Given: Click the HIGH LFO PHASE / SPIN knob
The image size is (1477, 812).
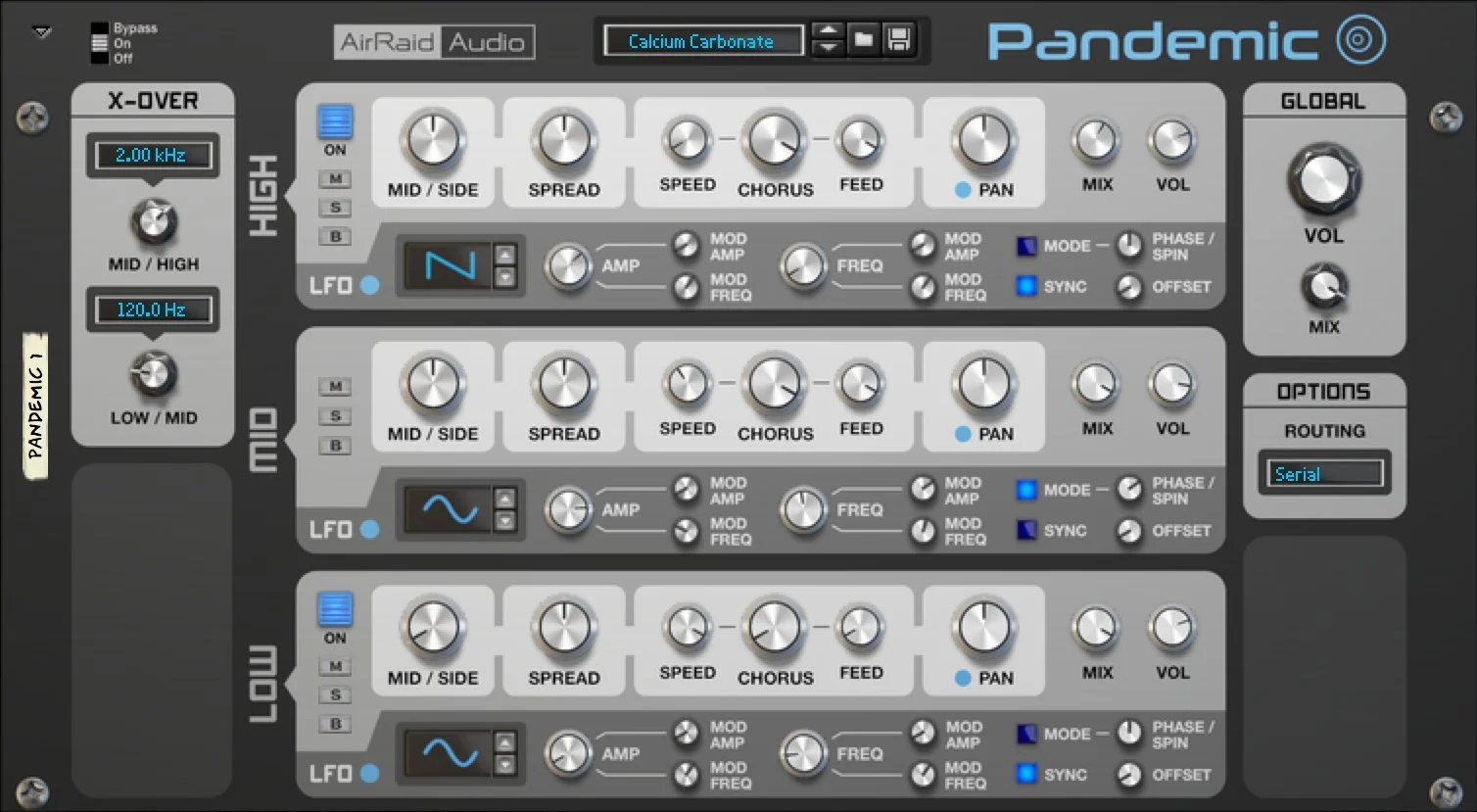Looking at the screenshot, I should click(1129, 246).
